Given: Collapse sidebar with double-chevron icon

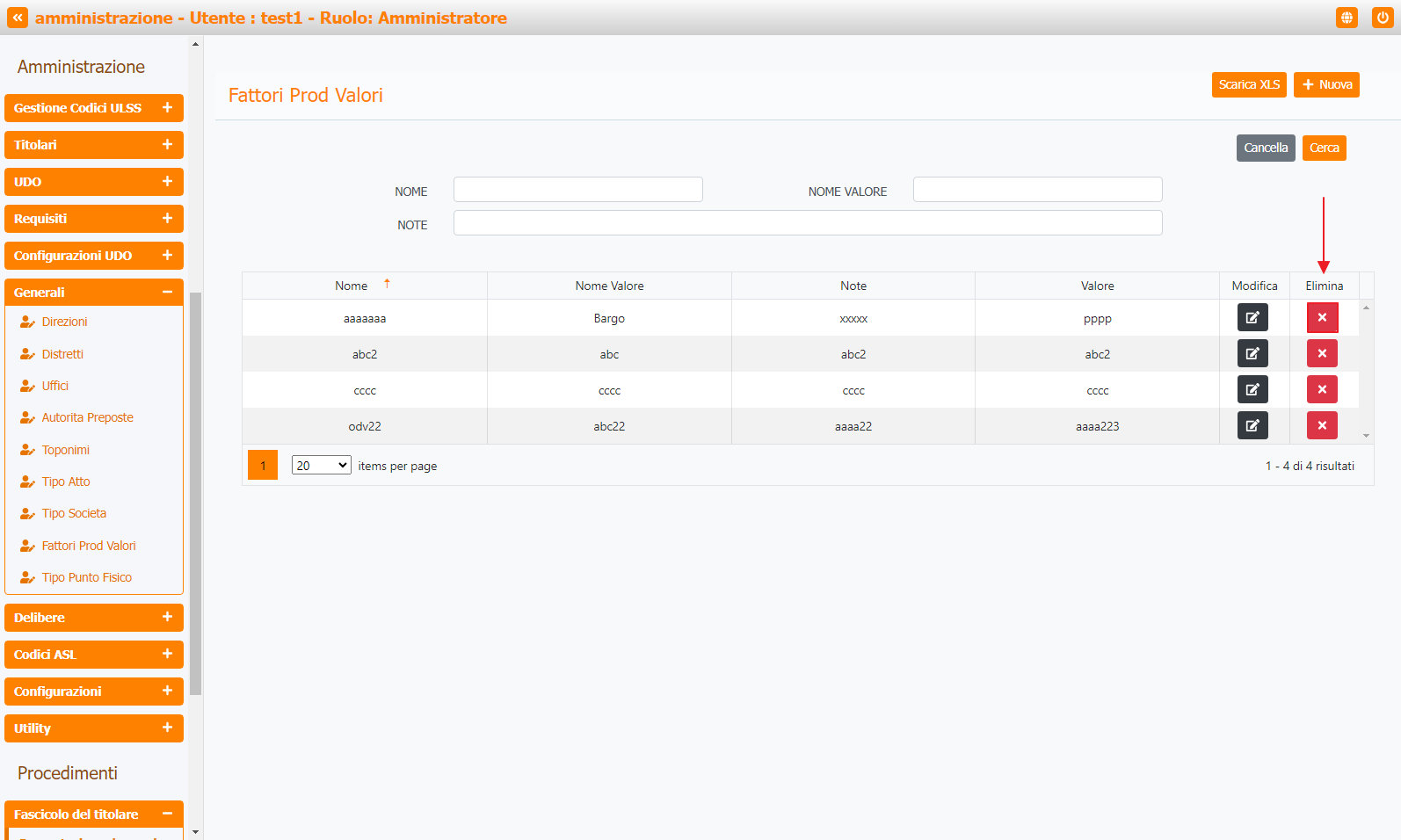Looking at the screenshot, I should coord(18,18).
